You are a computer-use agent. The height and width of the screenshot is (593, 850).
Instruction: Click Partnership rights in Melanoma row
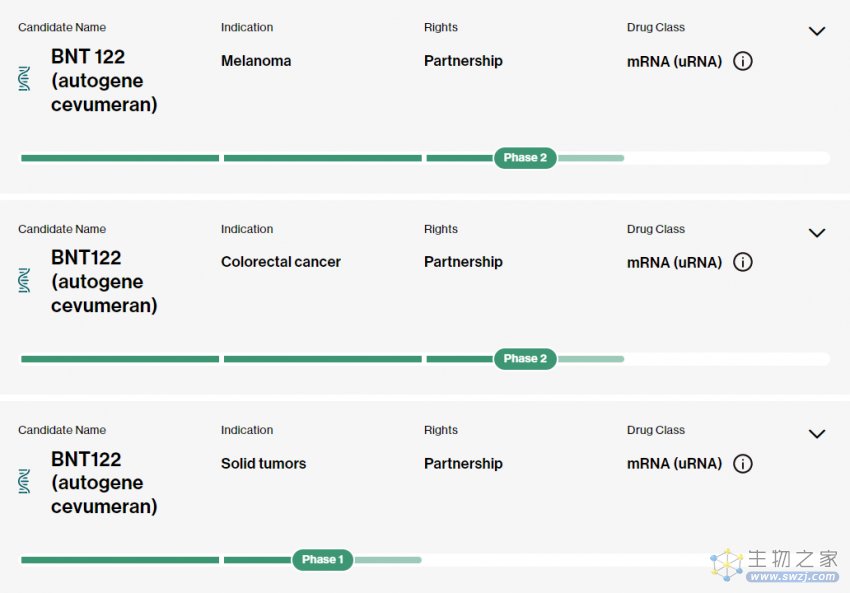(463, 61)
